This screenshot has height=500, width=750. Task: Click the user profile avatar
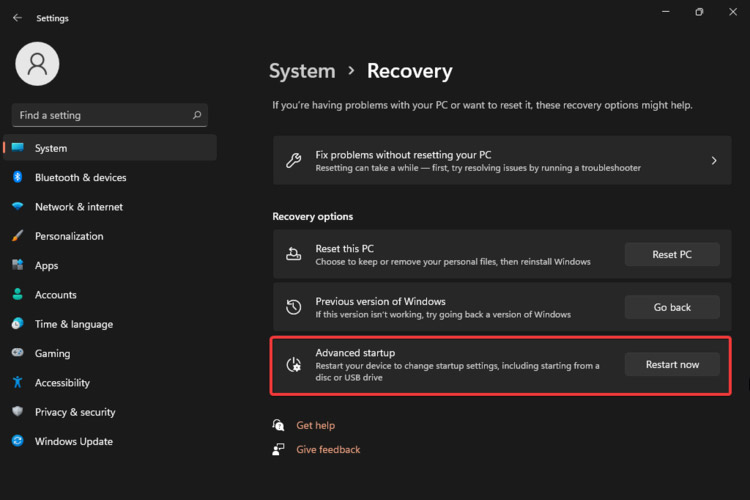37,64
